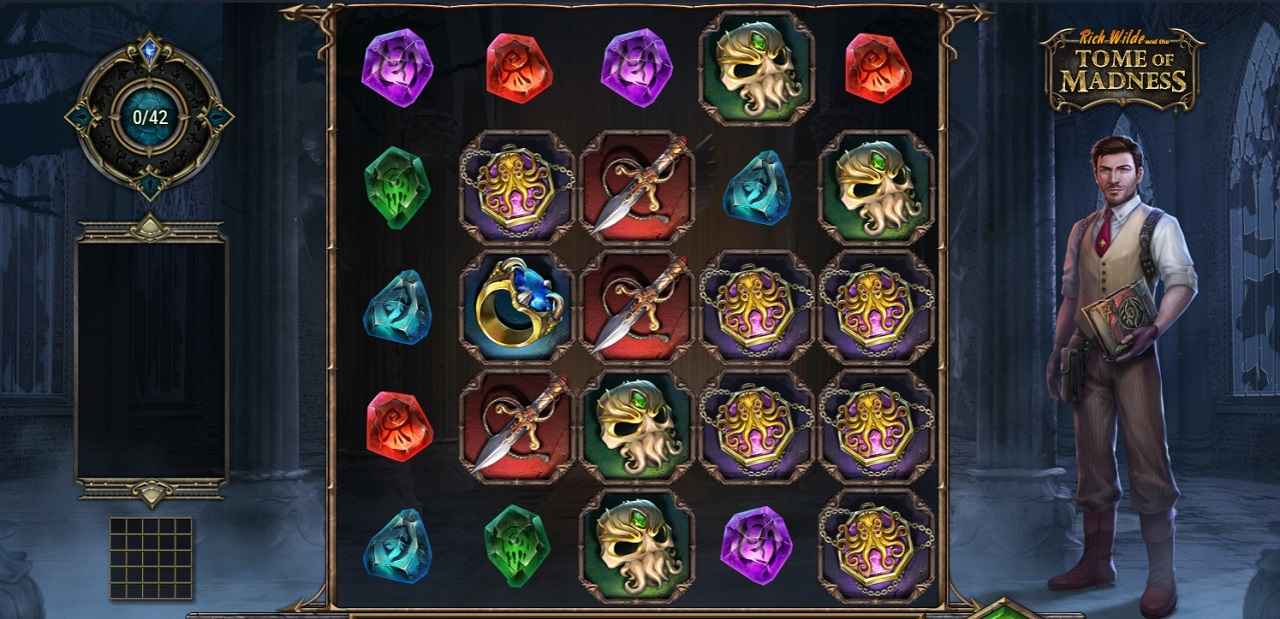The image size is (1280, 619).
Task: Click the skull symbol in the bottom row
Action: (x=637, y=547)
